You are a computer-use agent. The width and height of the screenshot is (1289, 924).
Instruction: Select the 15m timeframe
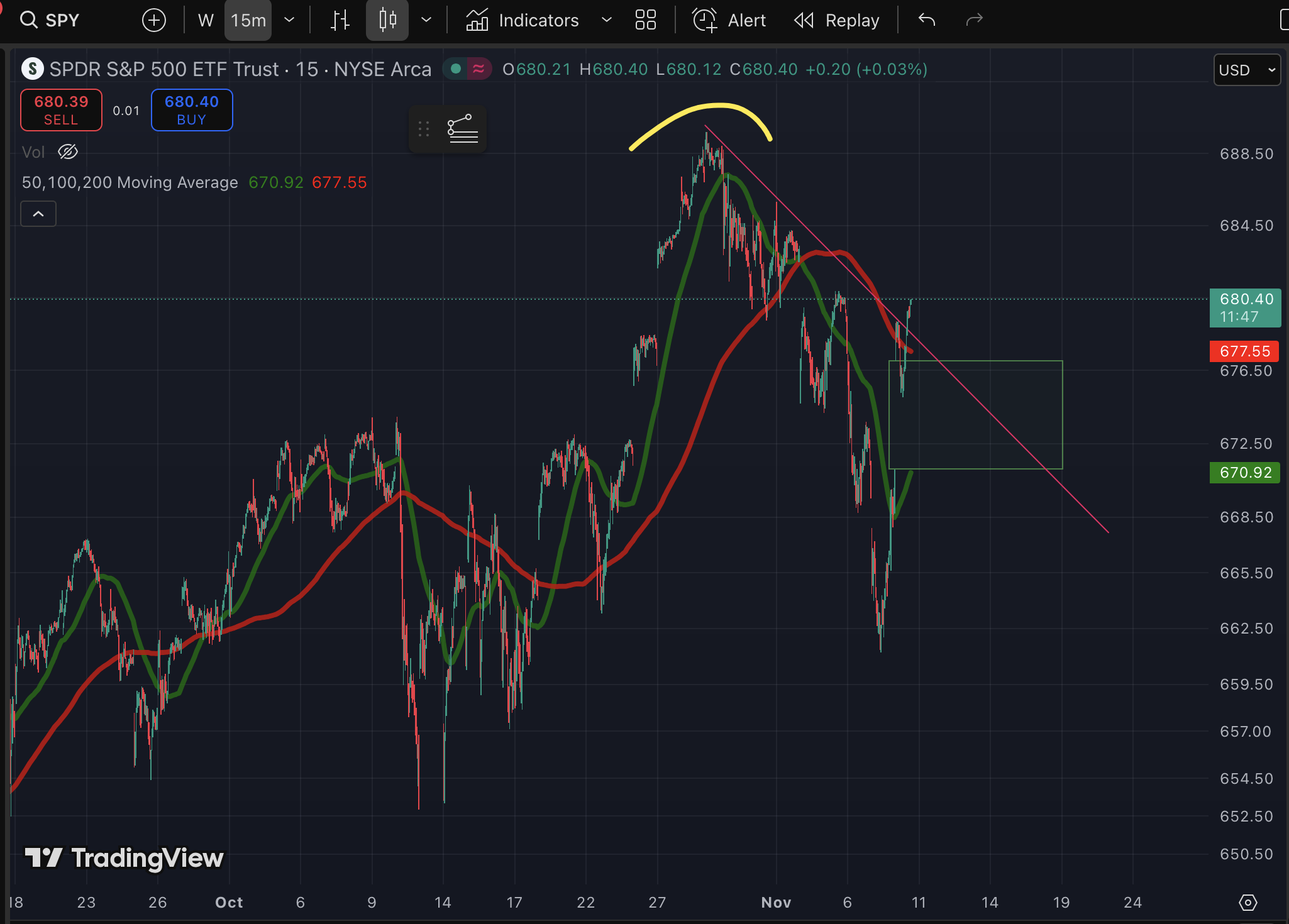[x=248, y=20]
